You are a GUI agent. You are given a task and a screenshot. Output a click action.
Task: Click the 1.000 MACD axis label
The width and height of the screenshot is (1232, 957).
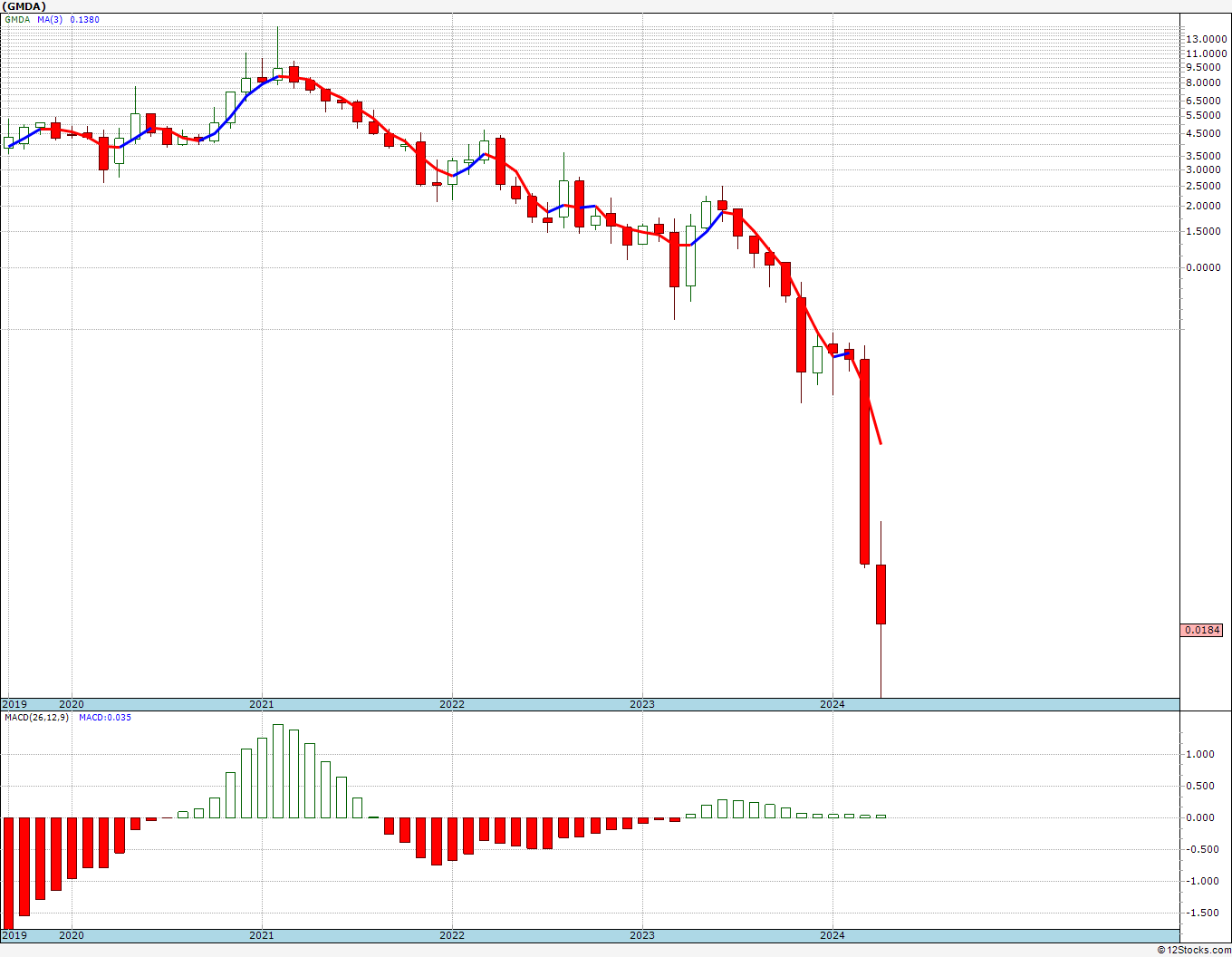click(x=1200, y=754)
